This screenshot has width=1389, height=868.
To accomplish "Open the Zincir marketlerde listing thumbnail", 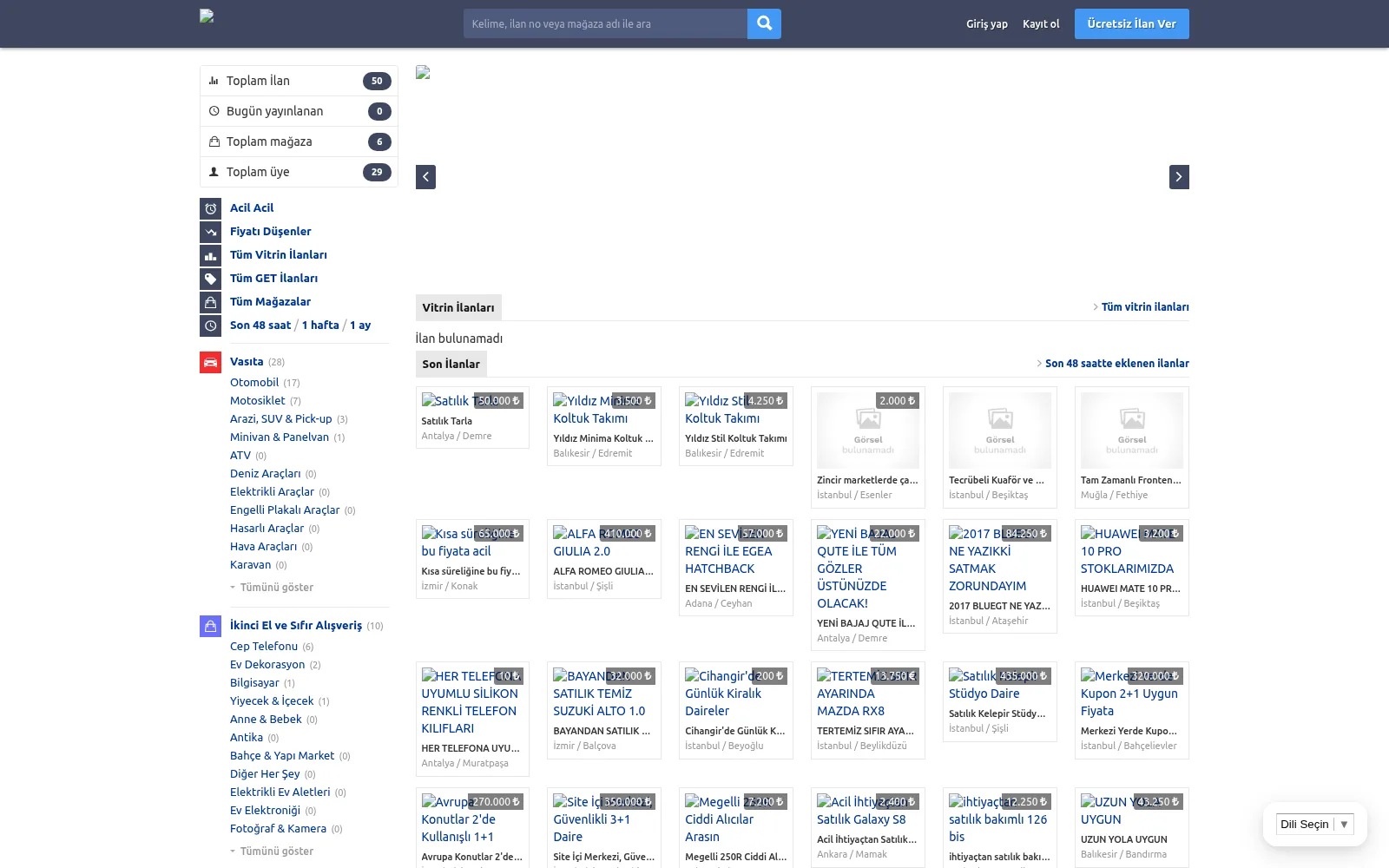I will pyautogui.click(x=868, y=431).
